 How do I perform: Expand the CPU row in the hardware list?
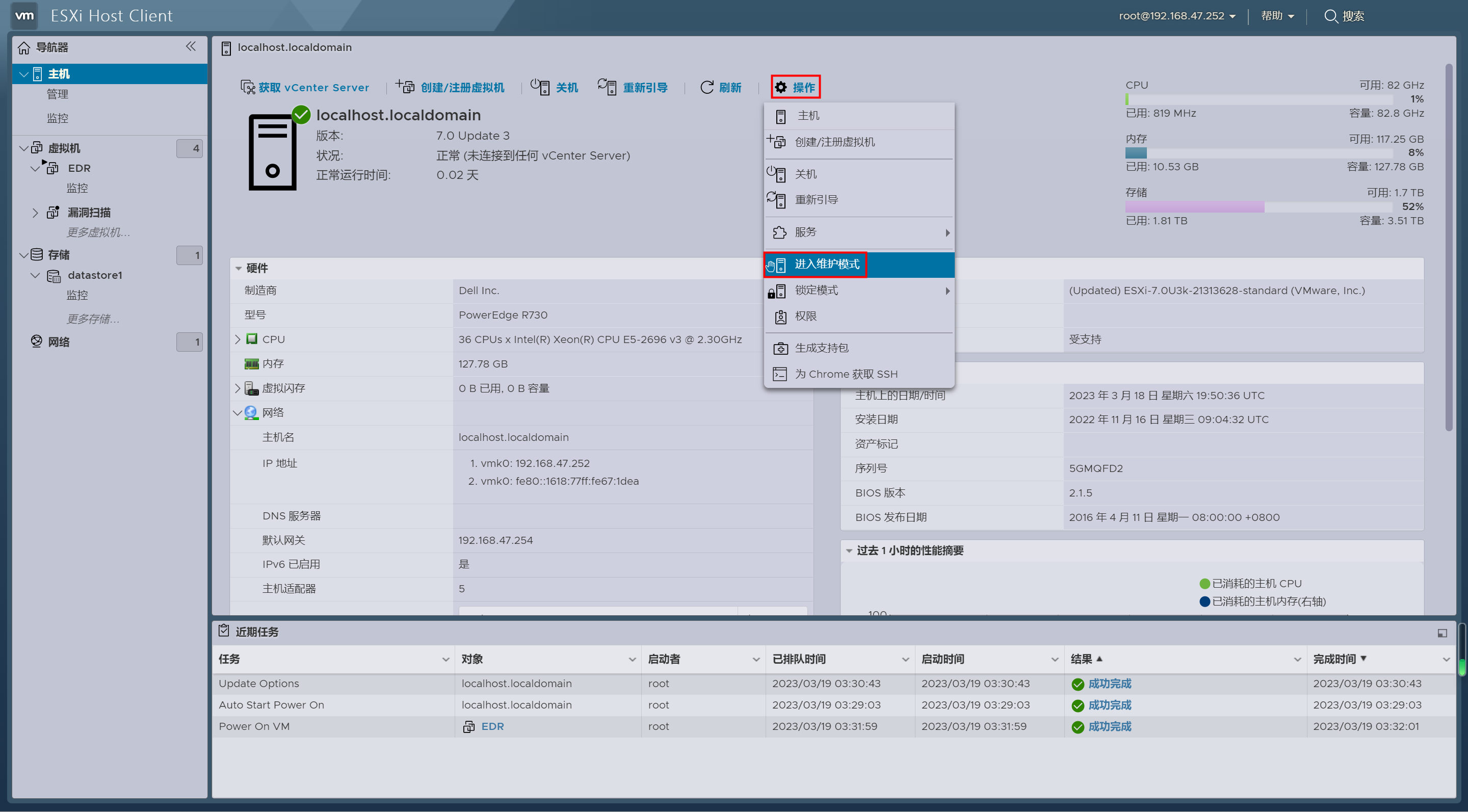tap(238, 339)
